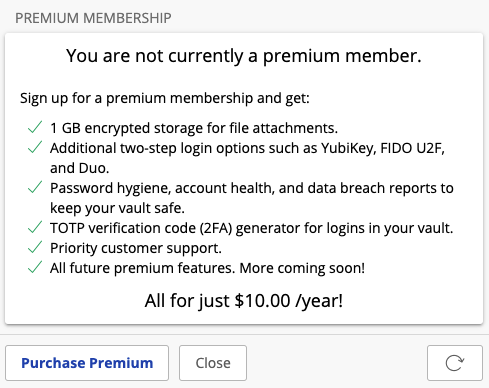Click the checkmark beside All future premium features

(35, 267)
